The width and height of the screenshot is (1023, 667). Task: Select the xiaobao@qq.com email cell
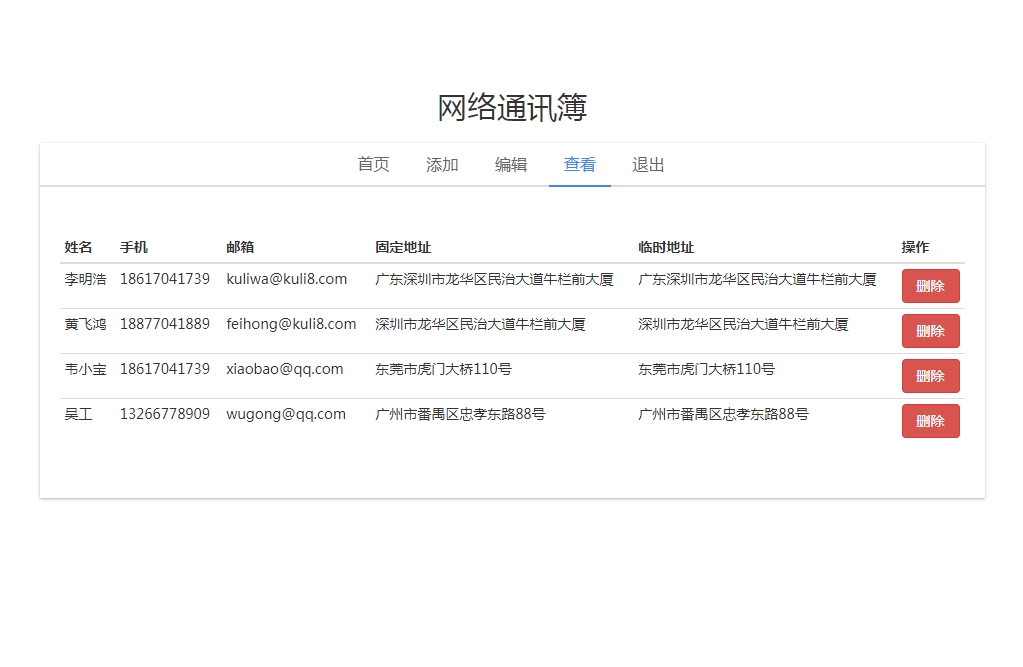tap(285, 369)
